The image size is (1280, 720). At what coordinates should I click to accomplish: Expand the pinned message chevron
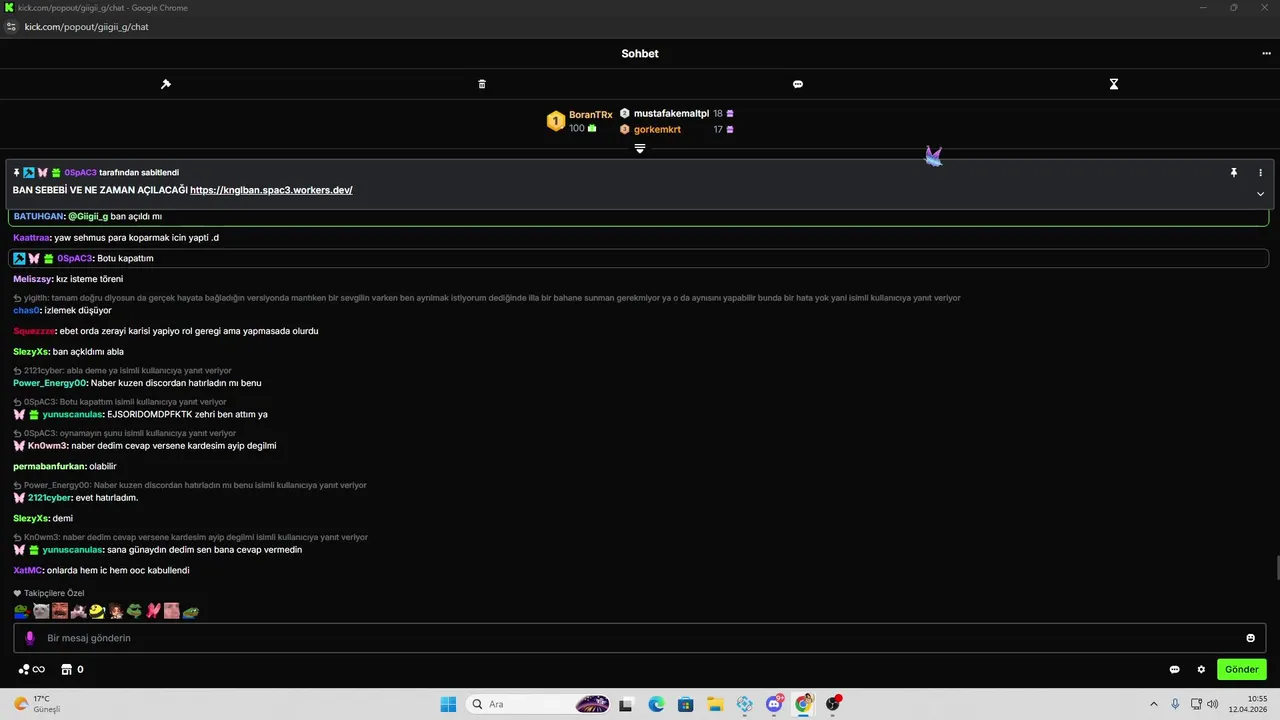tap(1260, 194)
